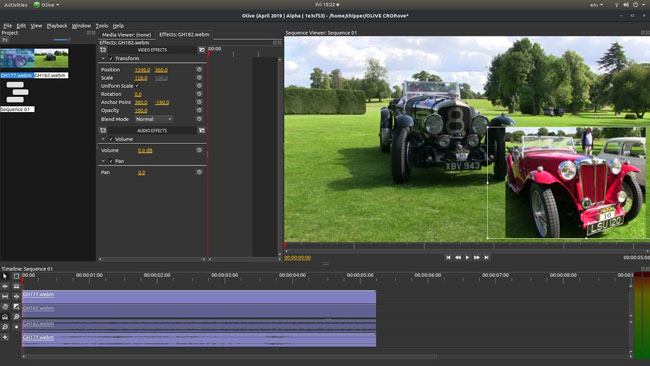Open the Add item plus tool
This screenshot has width=650, height=366.
coord(5,337)
